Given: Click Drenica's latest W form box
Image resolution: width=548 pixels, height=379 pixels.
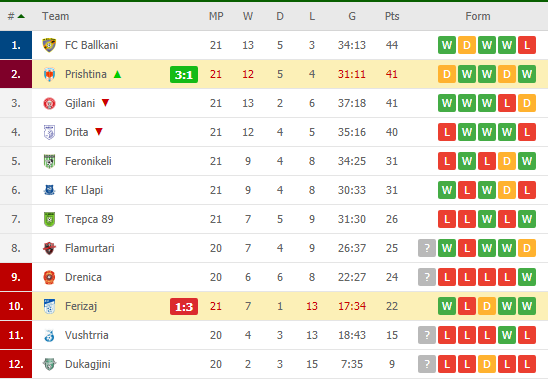Looking at the screenshot, I should pos(527,277).
